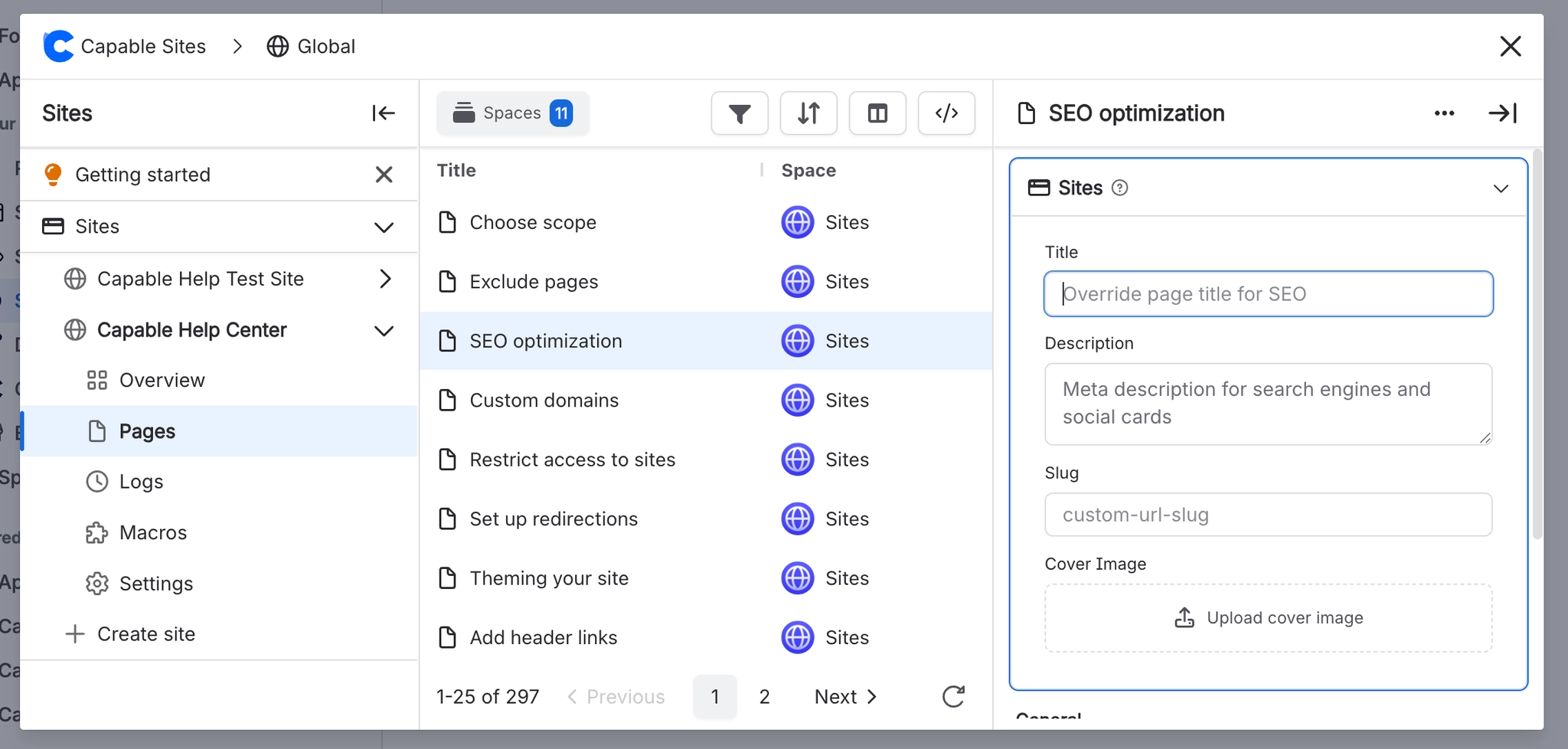Select the Choose scope row

point(706,222)
